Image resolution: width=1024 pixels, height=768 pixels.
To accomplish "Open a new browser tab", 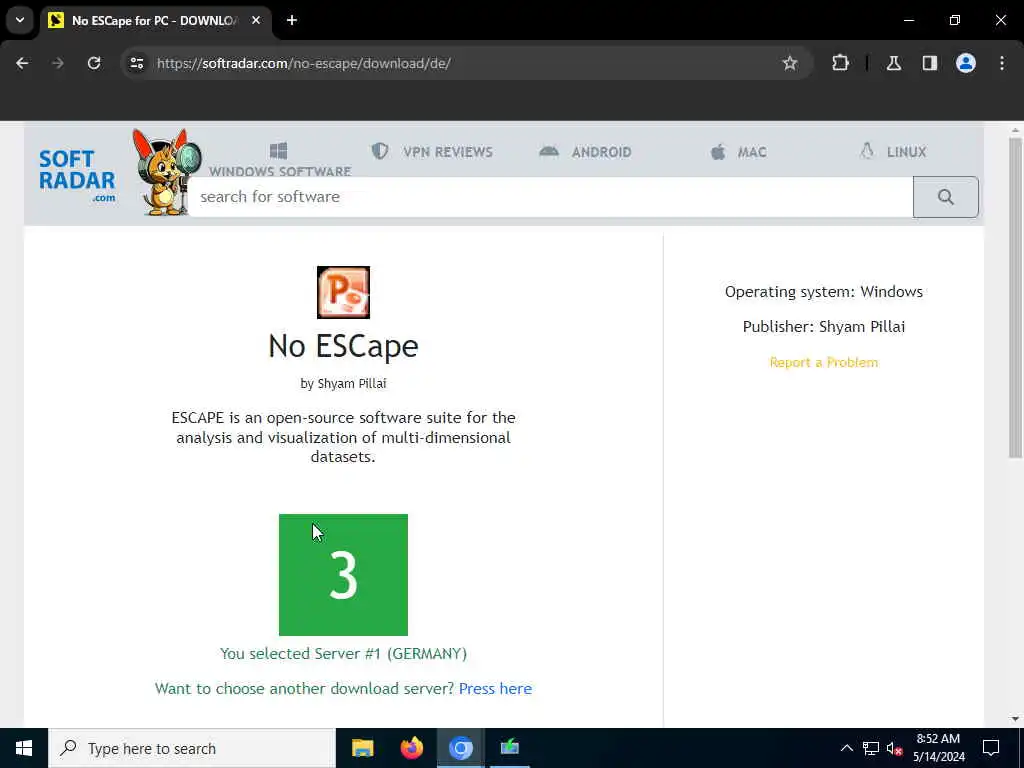I will pyautogui.click(x=292, y=20).
